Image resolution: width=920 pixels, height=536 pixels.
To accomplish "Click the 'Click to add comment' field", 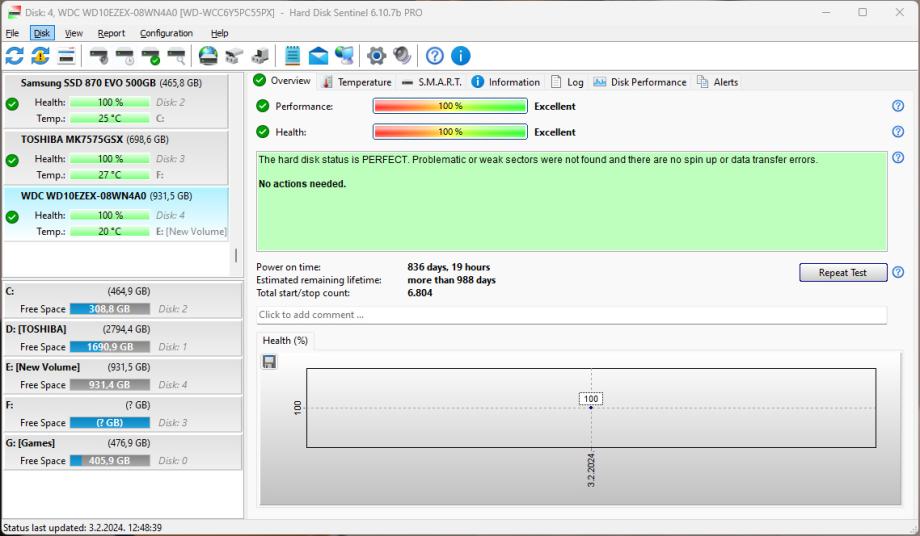I will (x=571, y=315).
